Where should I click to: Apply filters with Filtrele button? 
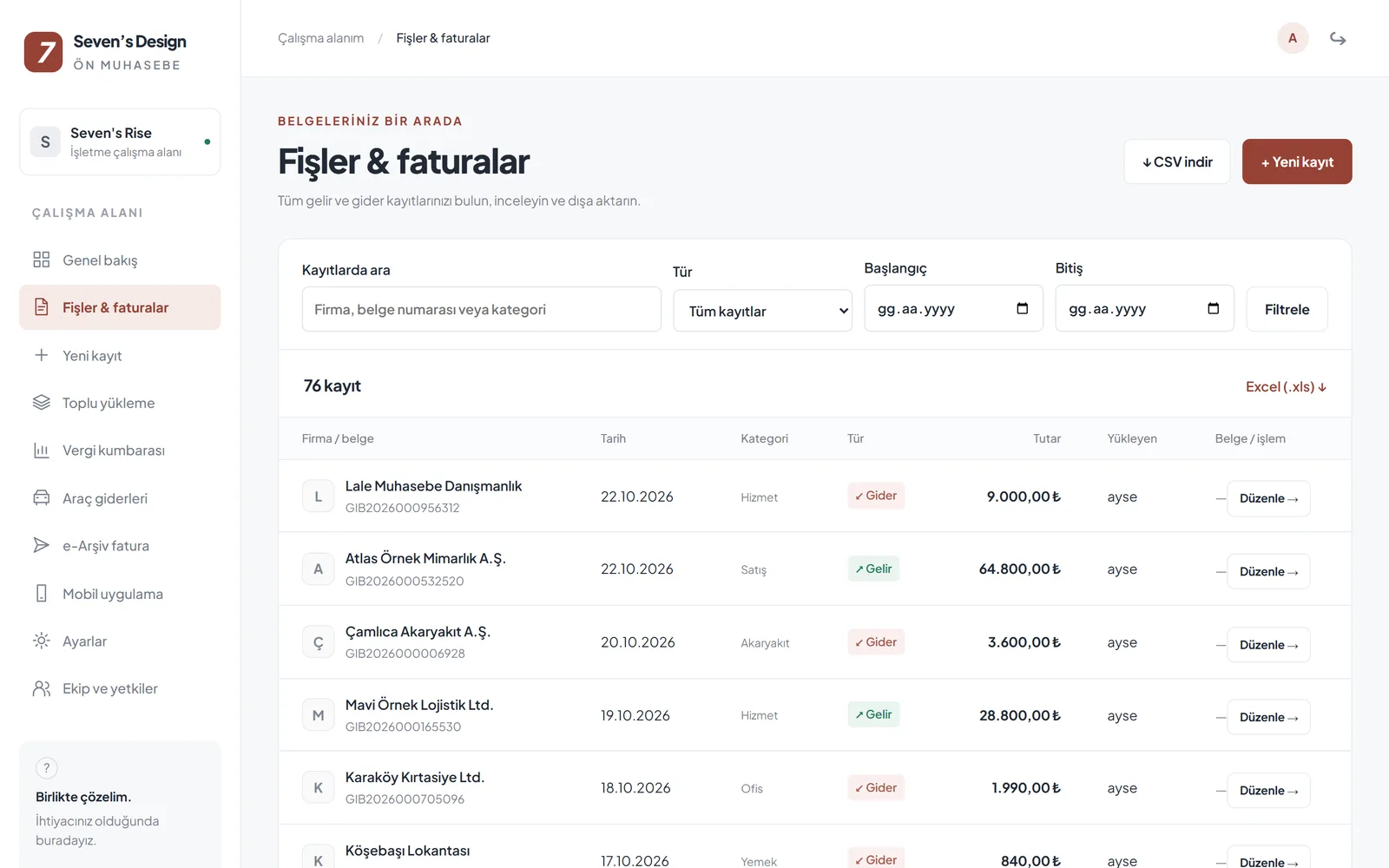pos(1287,309)
